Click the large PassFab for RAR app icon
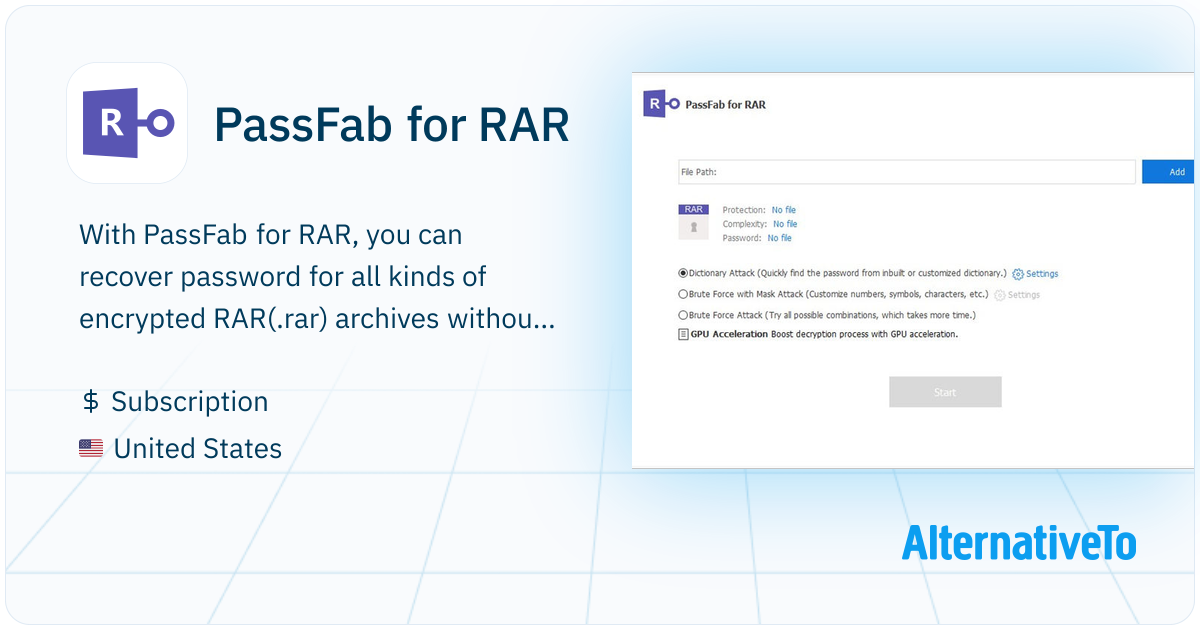This screenshot has height=630, width=1200. [127, 123]
